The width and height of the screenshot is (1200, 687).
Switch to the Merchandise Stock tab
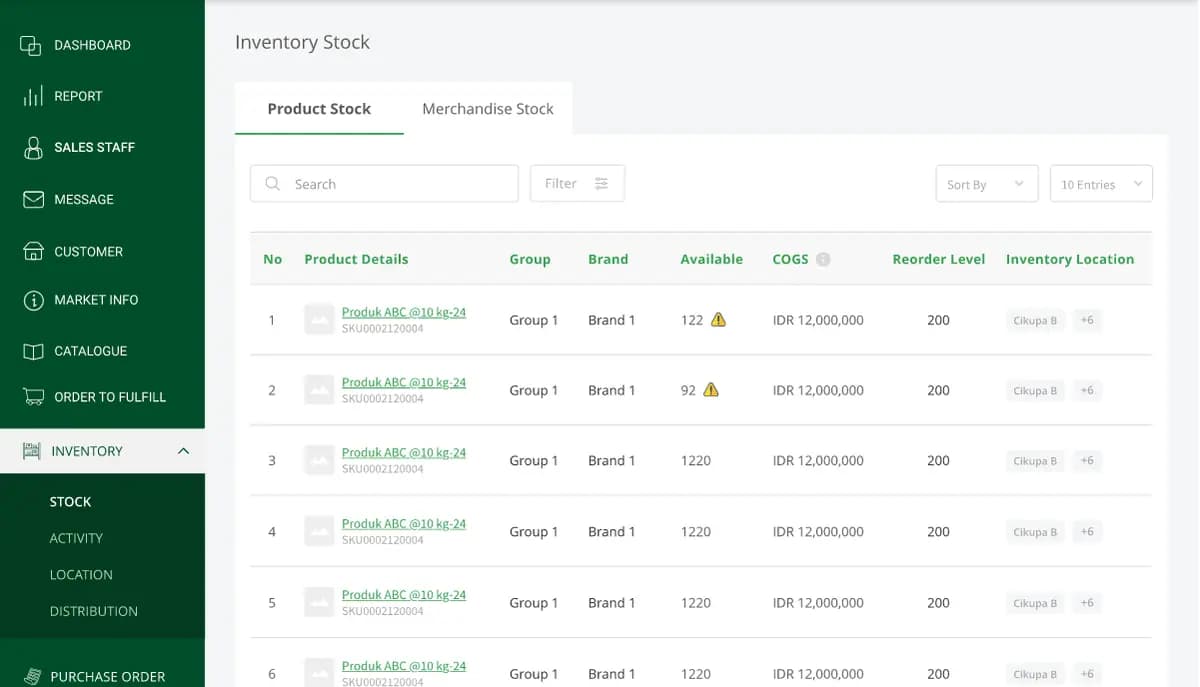(488, 109)
